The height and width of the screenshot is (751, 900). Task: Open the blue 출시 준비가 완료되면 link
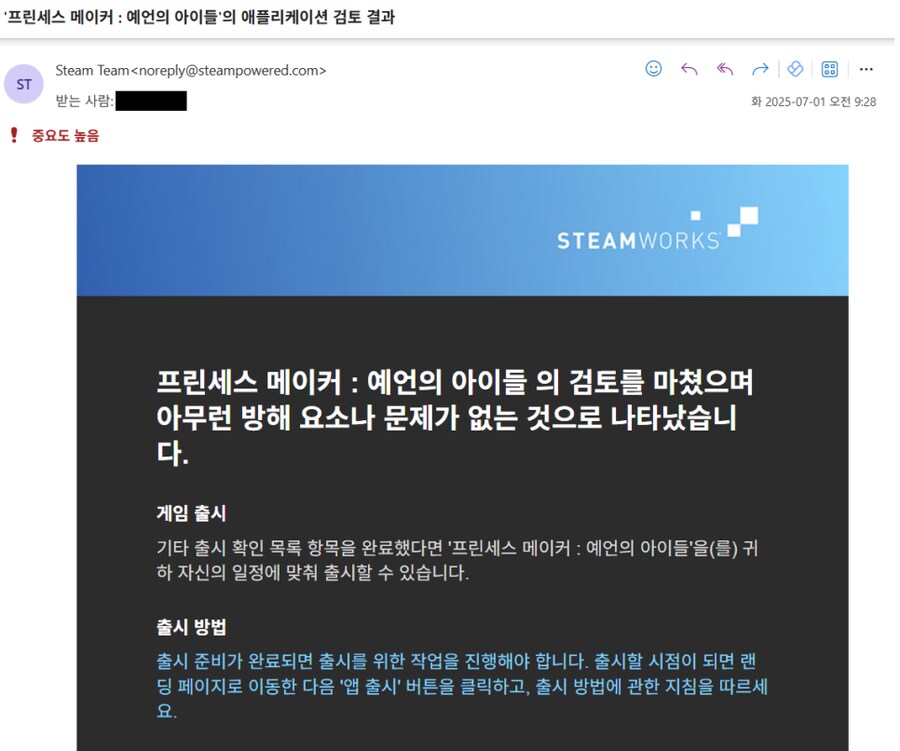point(462,686)
